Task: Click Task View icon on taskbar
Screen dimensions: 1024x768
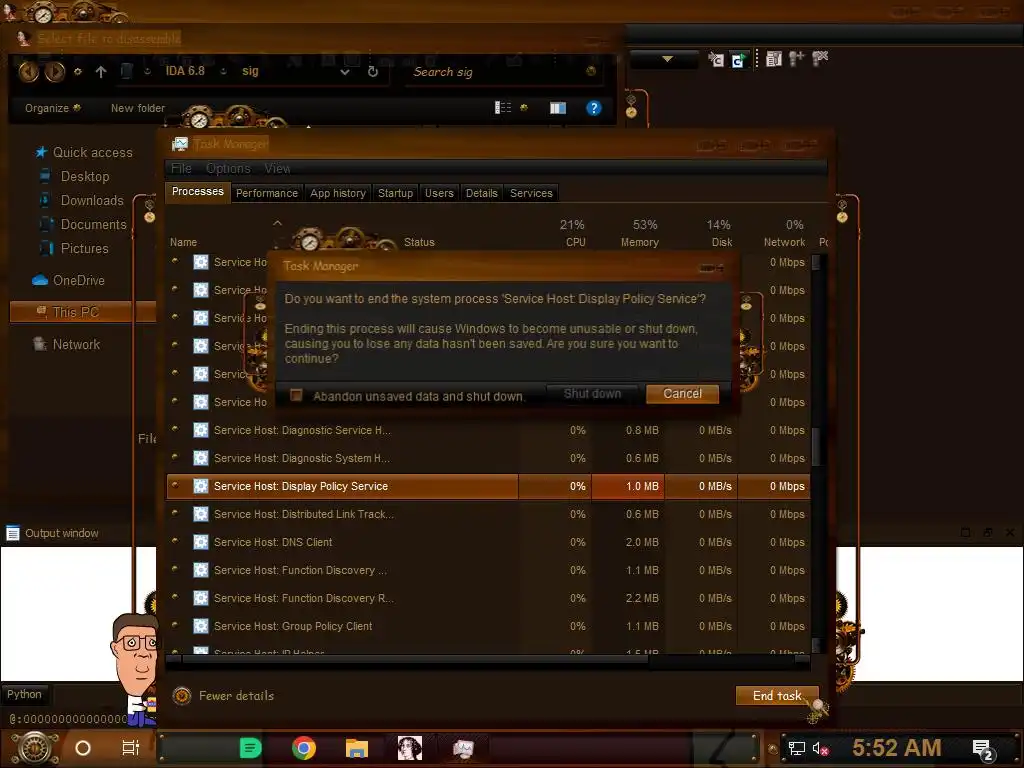Action: [x=131, y=748]
